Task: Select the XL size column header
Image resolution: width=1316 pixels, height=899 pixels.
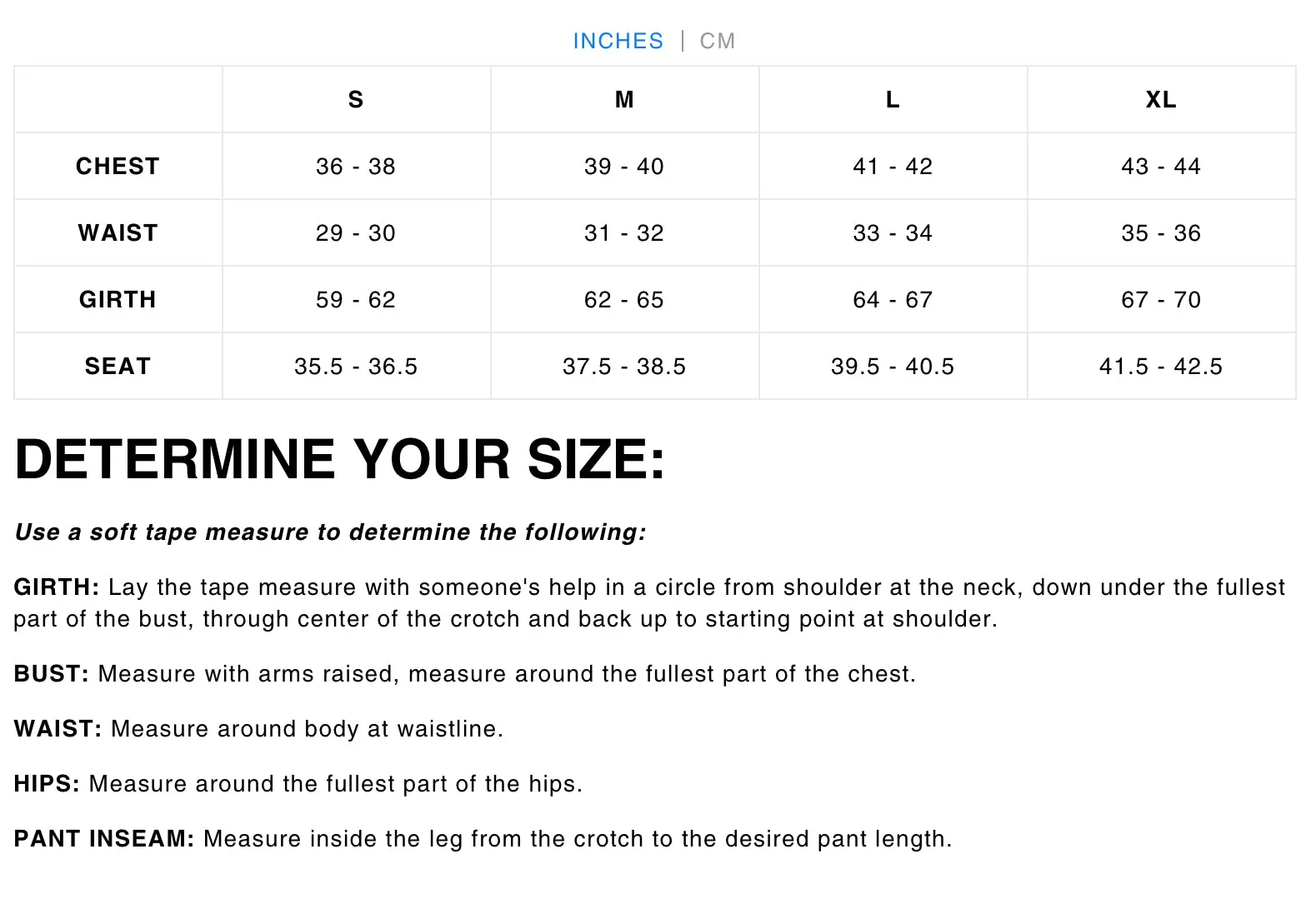Action: pyautogui.click(x=1161, y=99)
